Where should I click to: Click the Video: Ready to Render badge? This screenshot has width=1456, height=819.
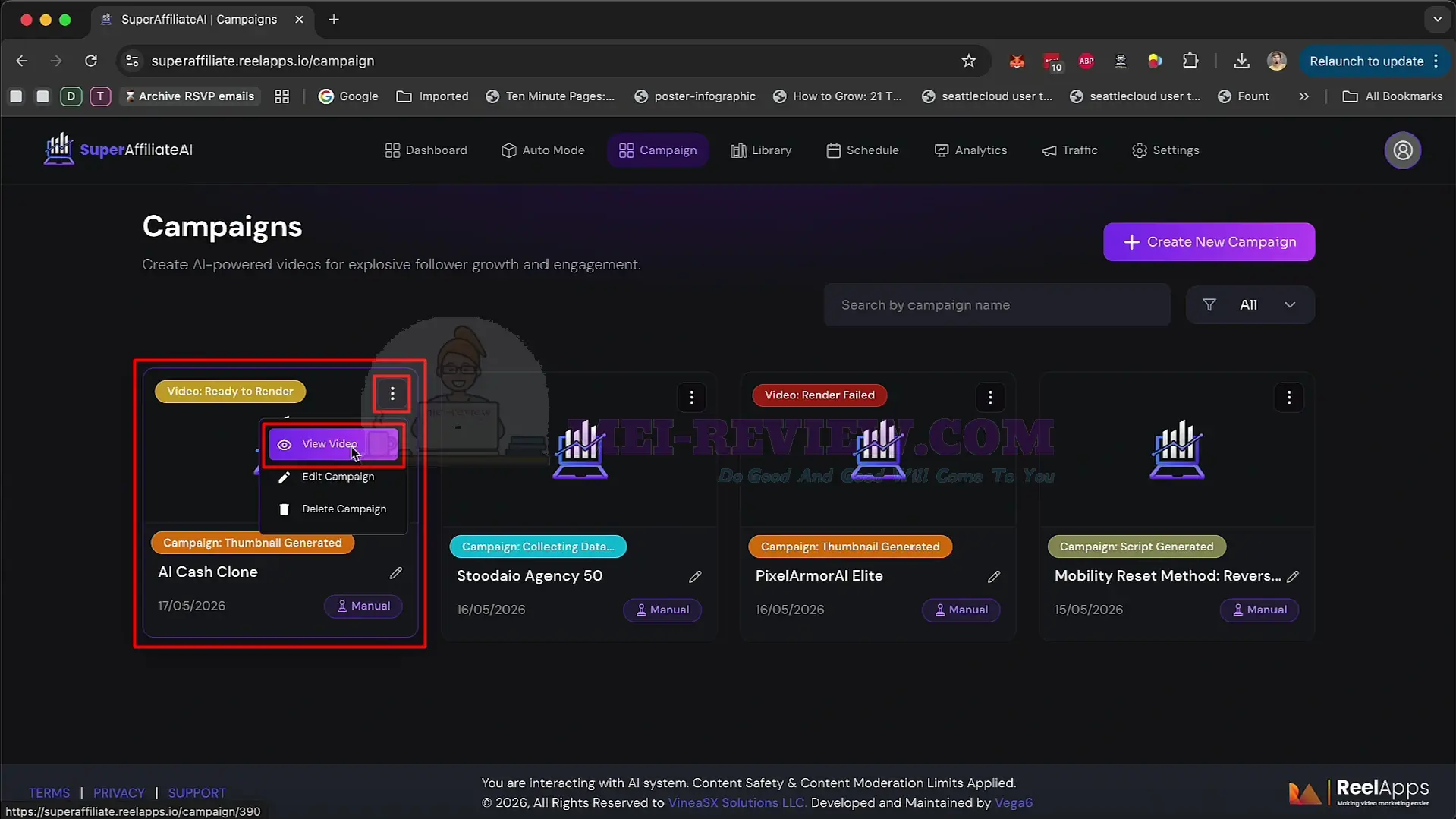[x=230, y=391]
